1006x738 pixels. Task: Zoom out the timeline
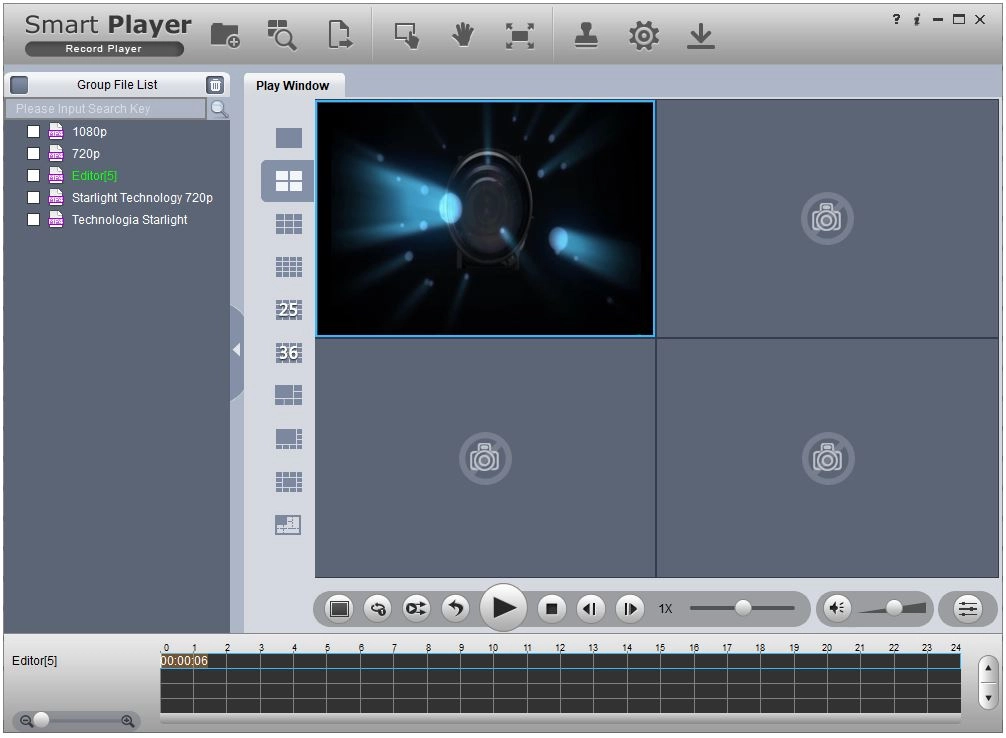pos(26,721)
